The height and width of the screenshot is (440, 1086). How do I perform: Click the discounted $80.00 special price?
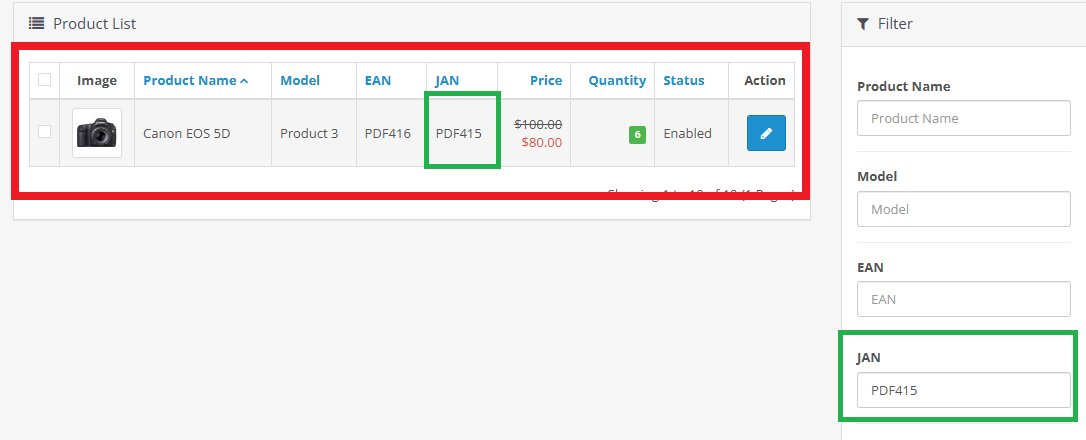point(541,142)
